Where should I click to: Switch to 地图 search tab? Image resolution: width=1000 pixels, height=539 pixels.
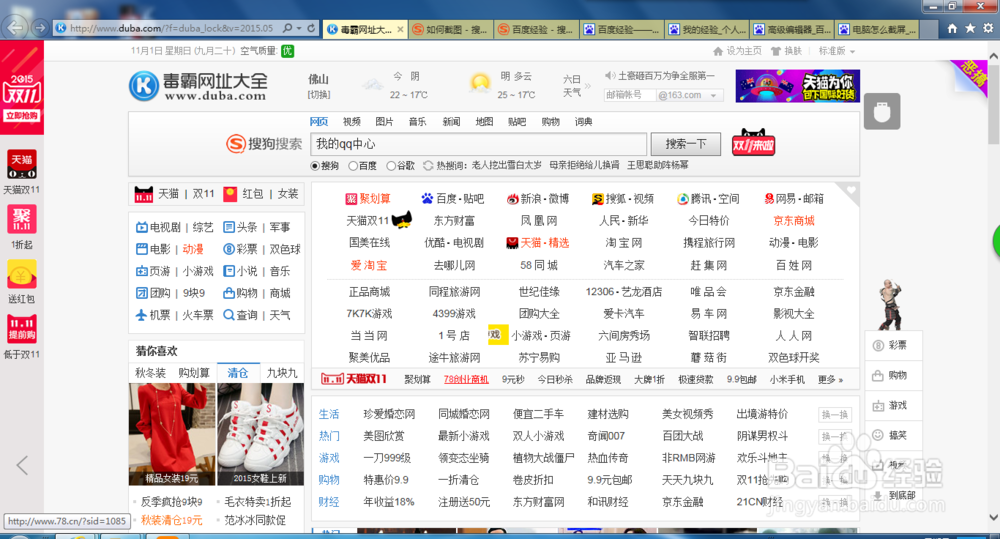tap(484, 122)
